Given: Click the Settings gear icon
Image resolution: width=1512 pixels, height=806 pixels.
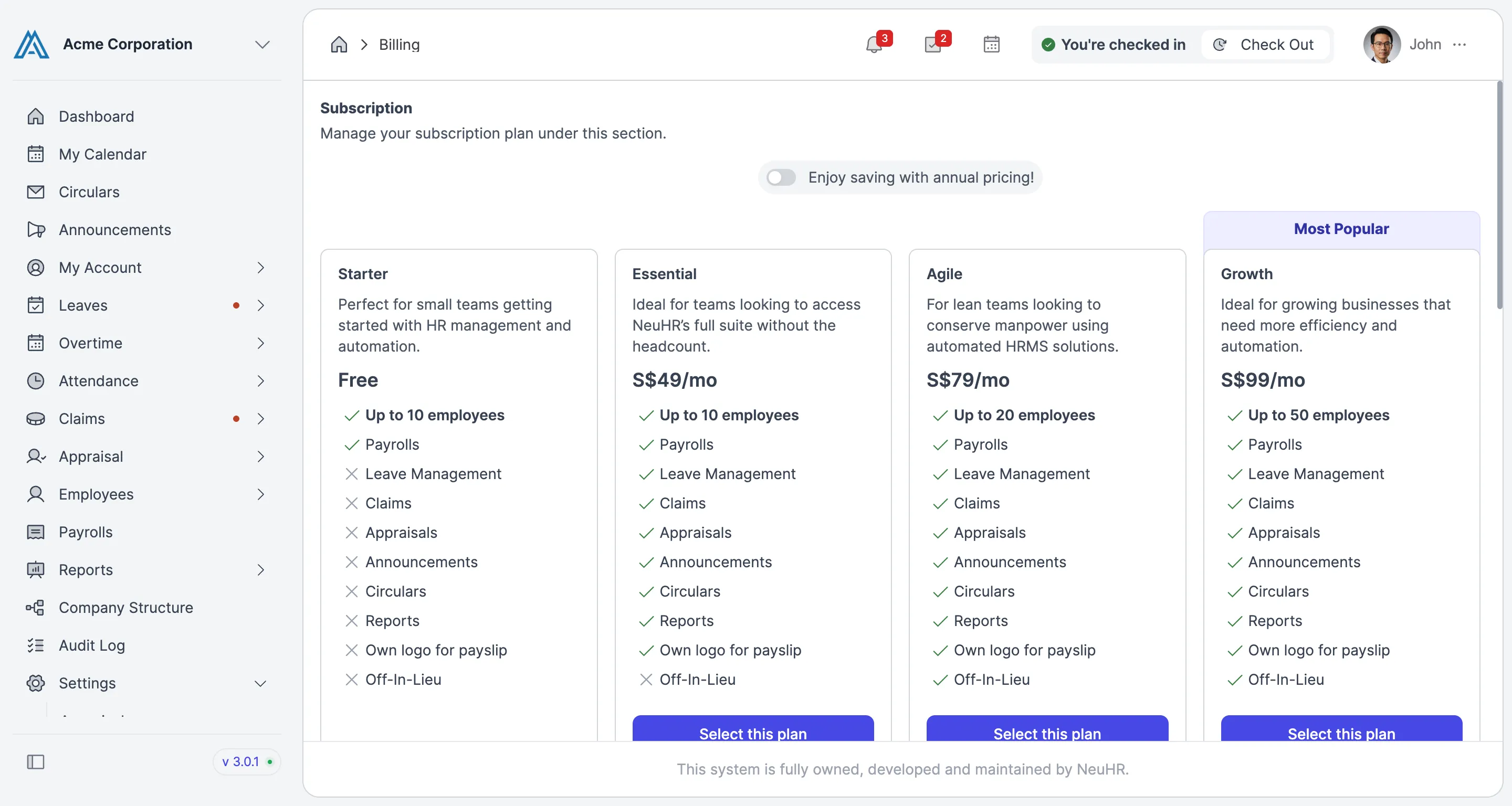Looking at the screenshot, I should tap(36, 683).
